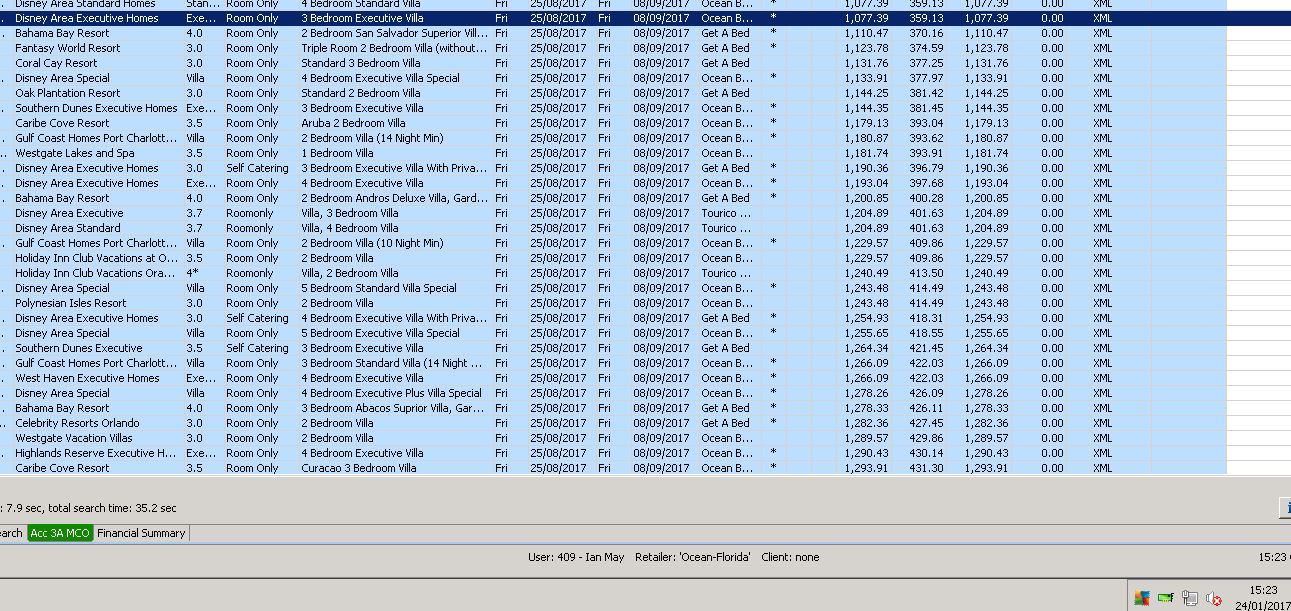1291x611 pixels.
Task: Select Holiday Inn Club Vacations Ora... row
Action: point(613,273)
